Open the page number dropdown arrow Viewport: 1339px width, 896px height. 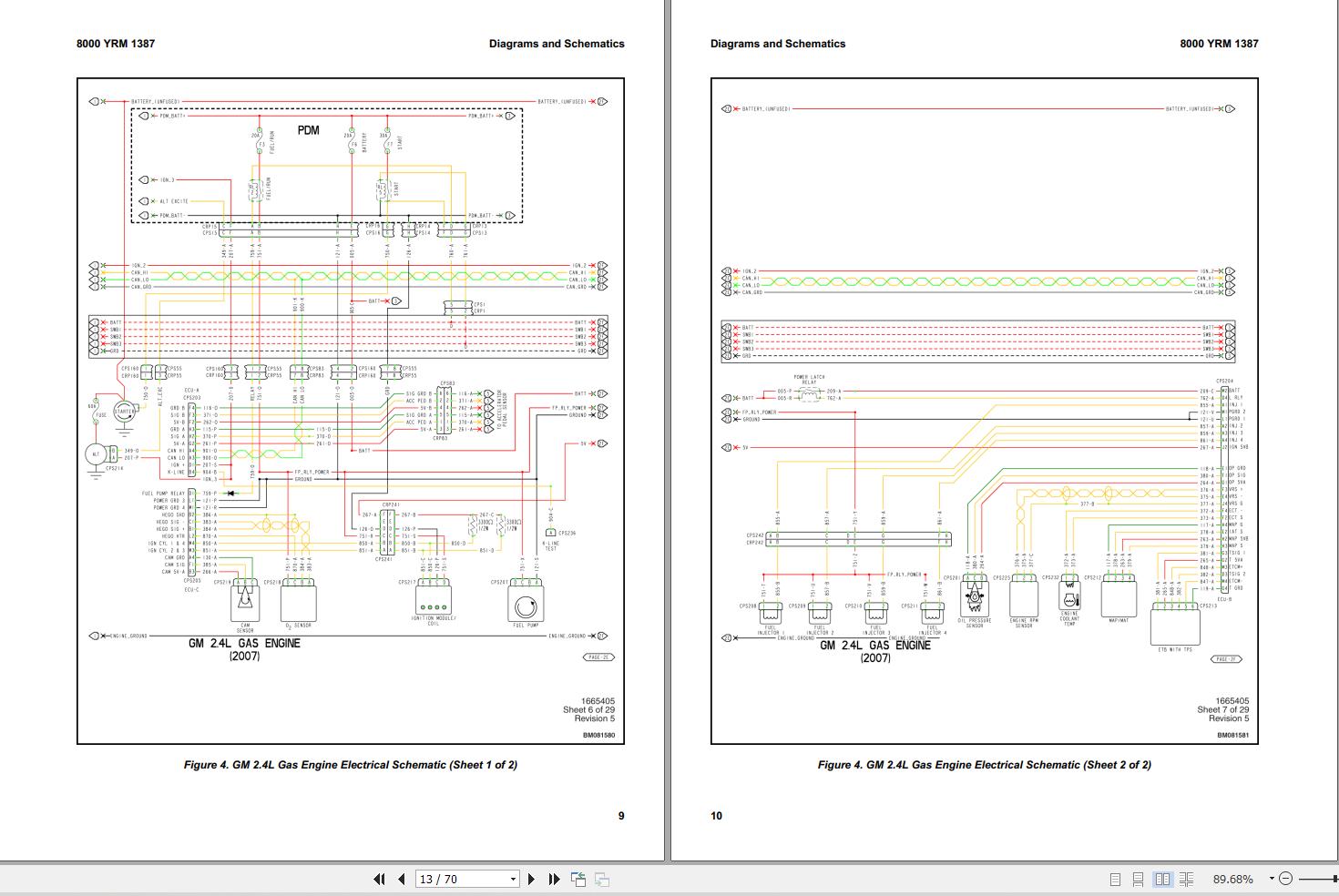(x=513, y=880)
